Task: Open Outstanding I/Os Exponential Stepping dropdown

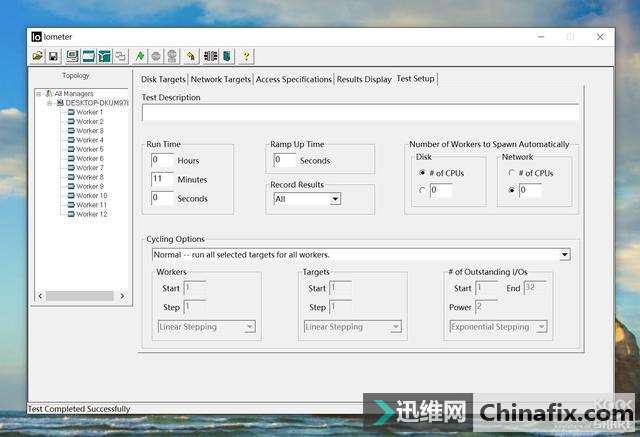Action: coord(541,327)
